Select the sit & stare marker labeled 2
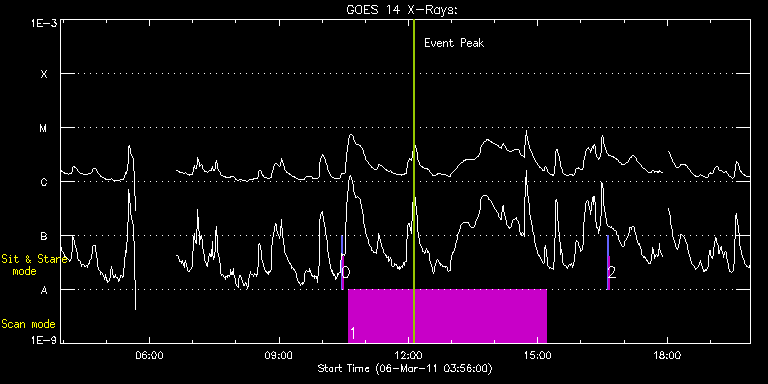The height and width of the screenshot is (384, 768). (x=608, y=263)
